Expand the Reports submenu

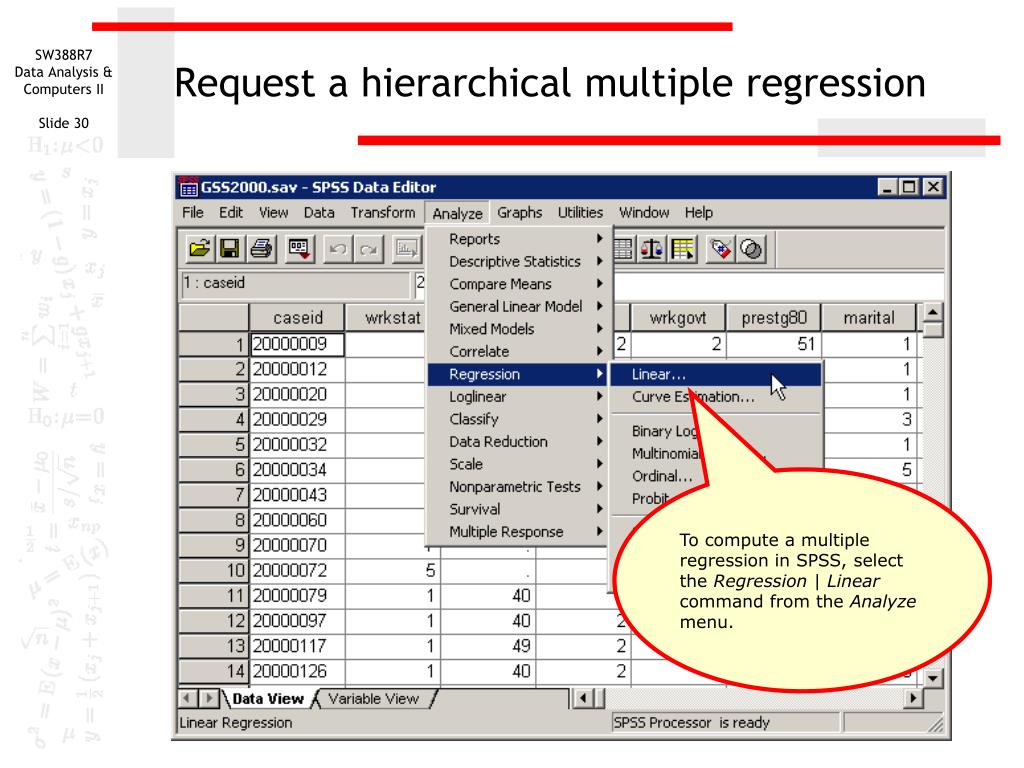point(519,239)
